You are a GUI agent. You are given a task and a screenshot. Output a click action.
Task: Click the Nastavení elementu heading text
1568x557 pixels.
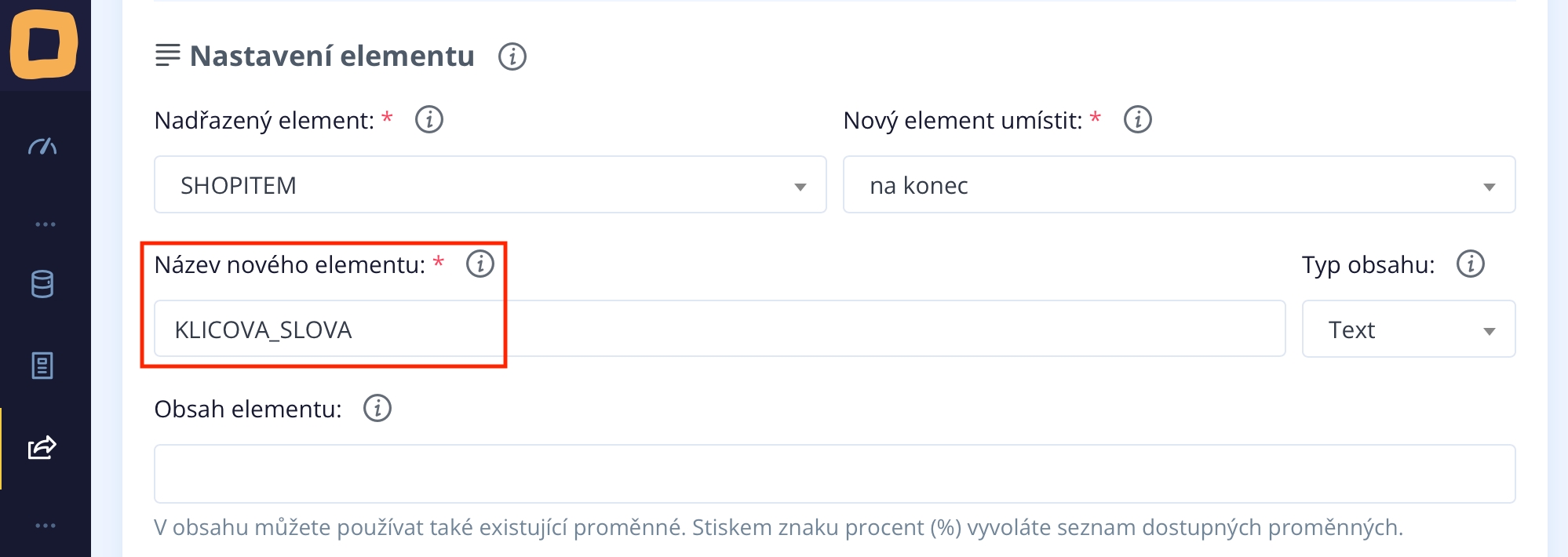click(332, 56)
